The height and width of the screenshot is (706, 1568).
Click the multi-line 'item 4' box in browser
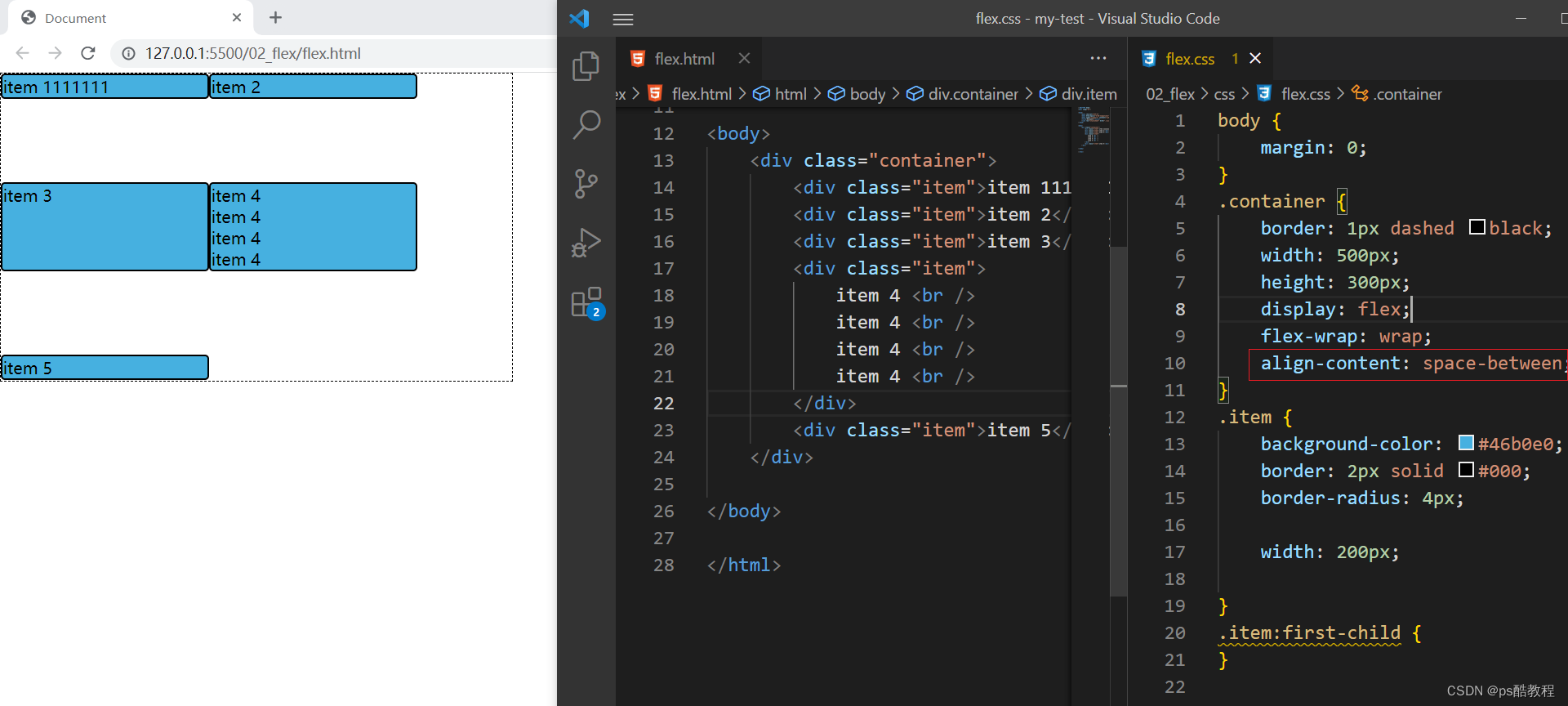tap(313, 226)
